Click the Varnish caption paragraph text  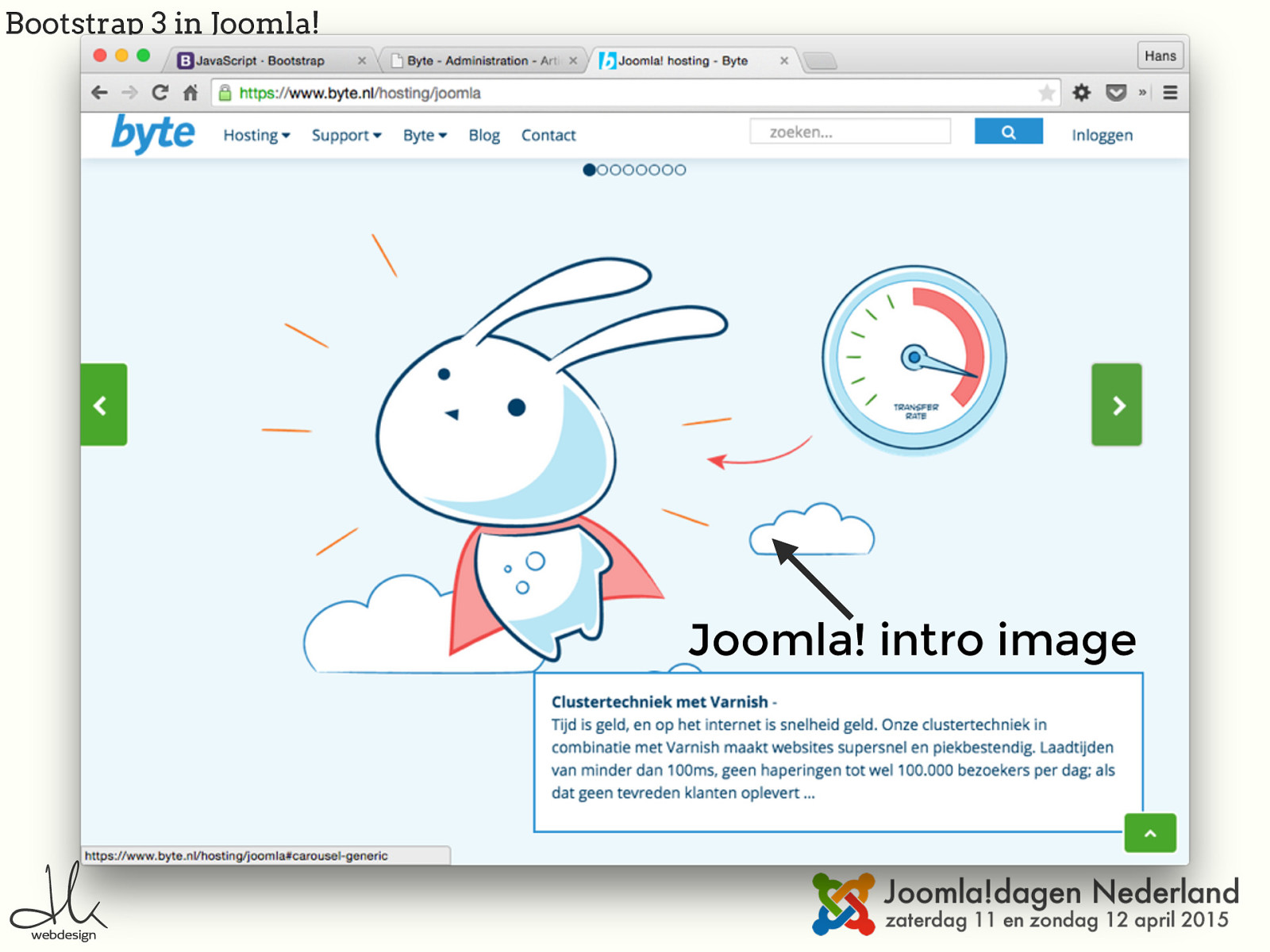pyautogui.click(x=833, y=758)
